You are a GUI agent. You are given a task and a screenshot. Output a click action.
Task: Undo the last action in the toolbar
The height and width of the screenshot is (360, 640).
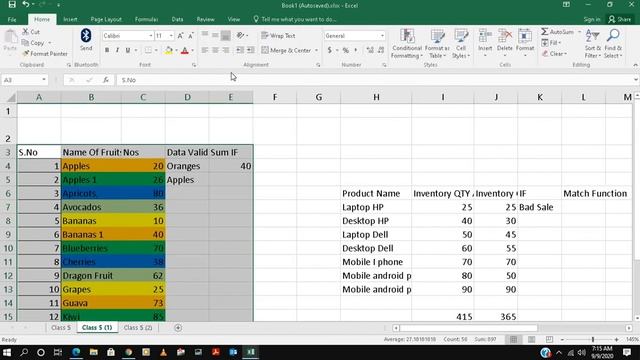[26, 5]
